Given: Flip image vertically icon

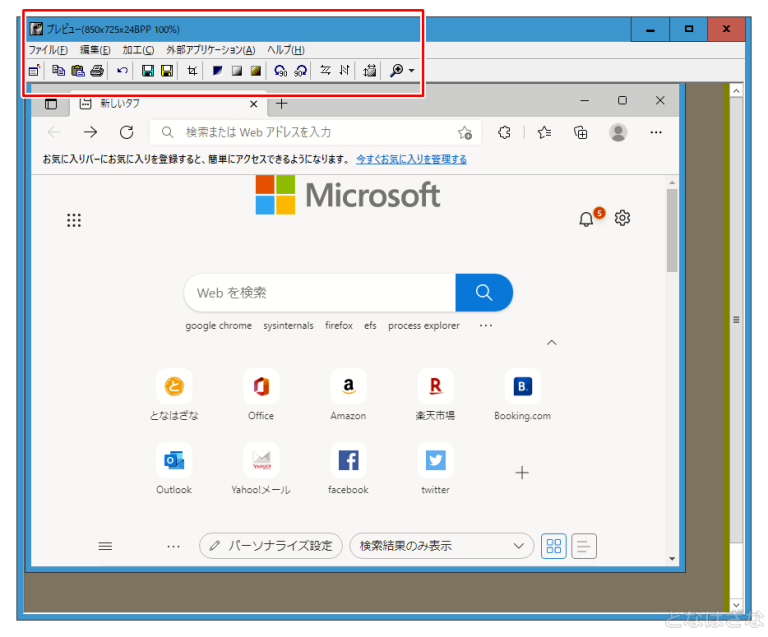Looking at the screenshot, I should point(345,71).
